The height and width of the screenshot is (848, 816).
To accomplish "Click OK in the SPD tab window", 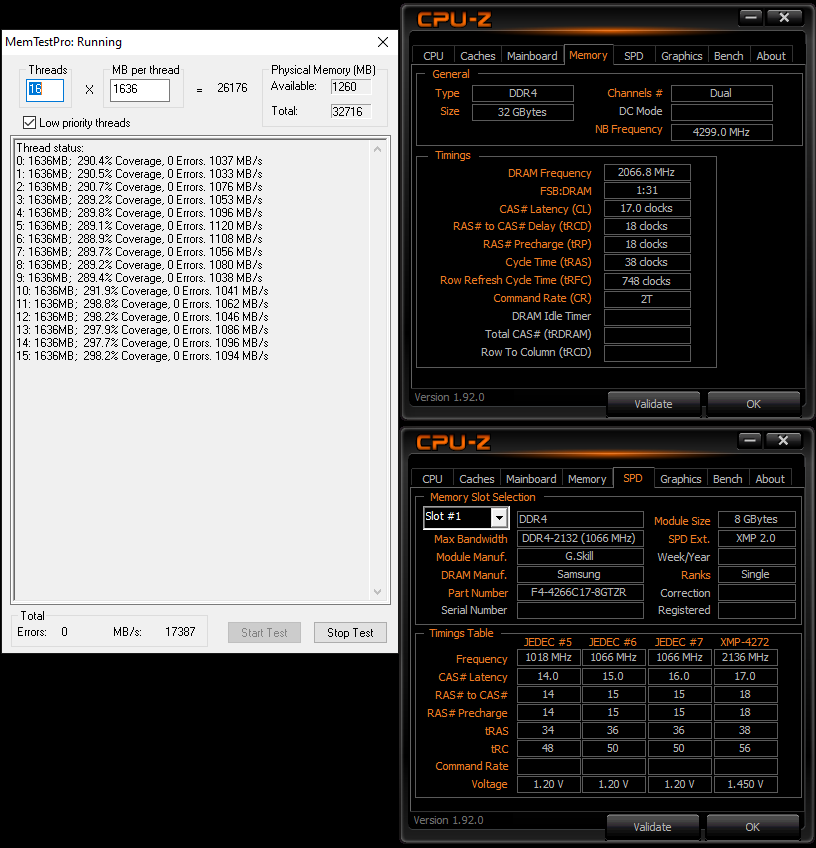I will [752, 827].
